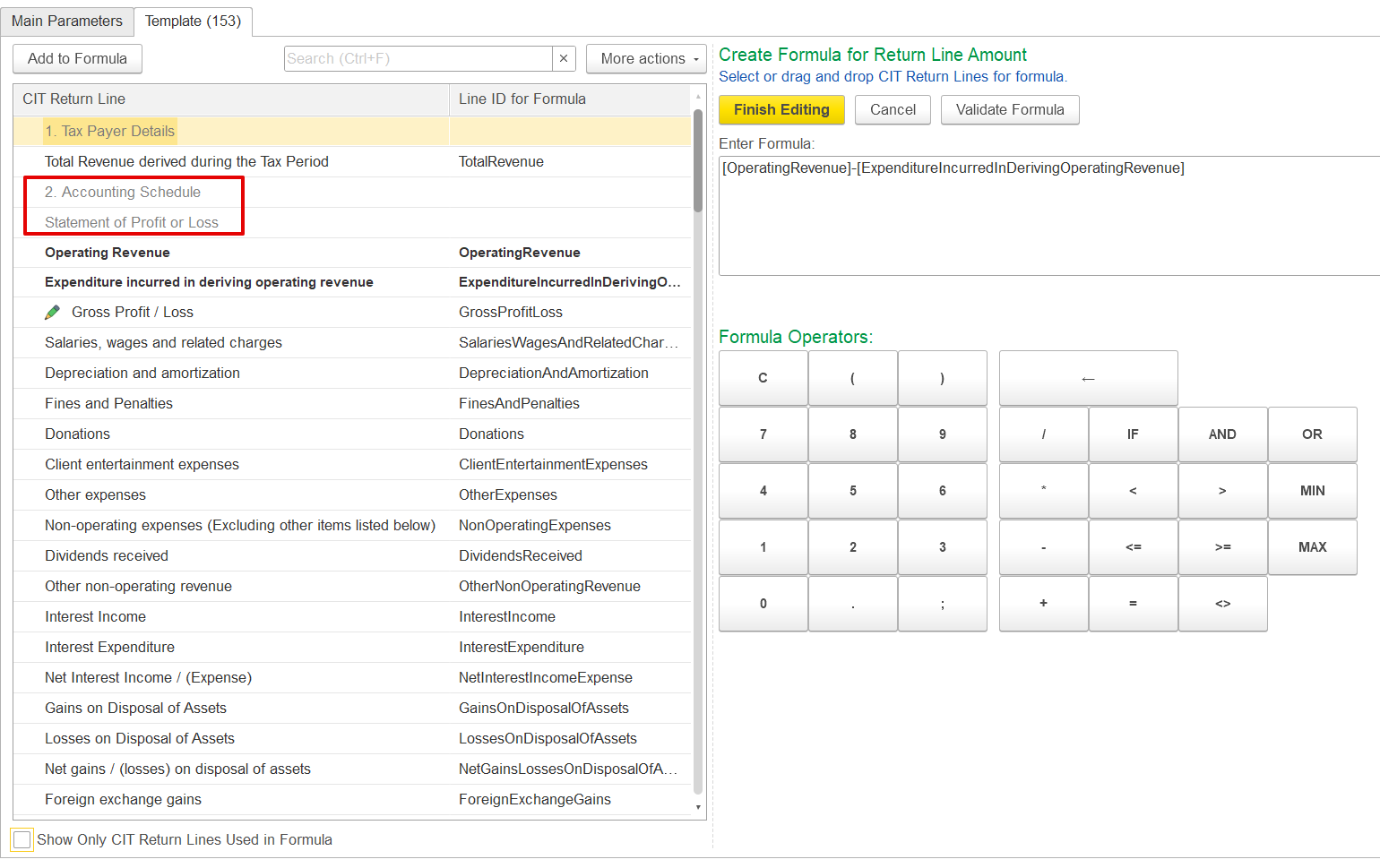Click the semicolon operator button
Image resolution: width=1380 pixels, height=868 pixels.
point(943,604)
